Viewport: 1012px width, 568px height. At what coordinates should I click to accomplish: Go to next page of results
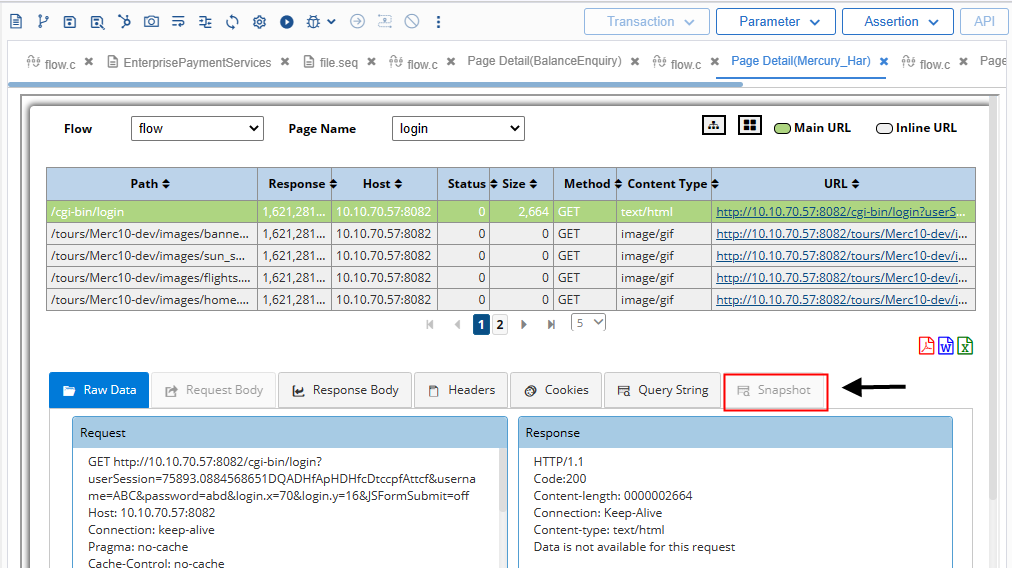click(524, 324)
